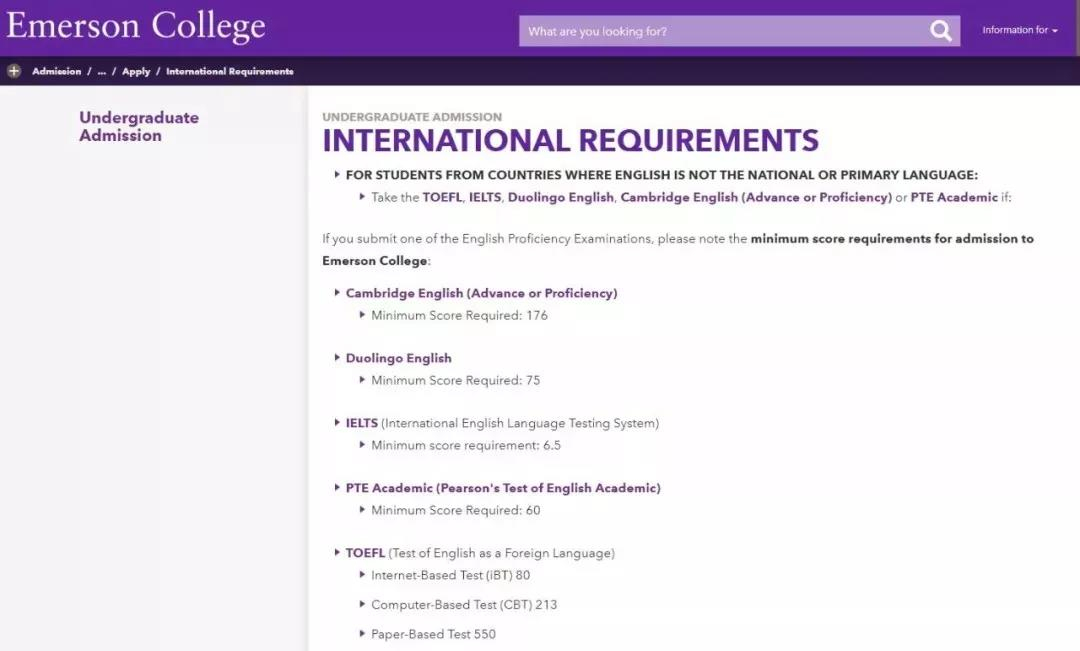1080x651 pixels.
Task: Open the Emerson College home logo
Action: 136,26
